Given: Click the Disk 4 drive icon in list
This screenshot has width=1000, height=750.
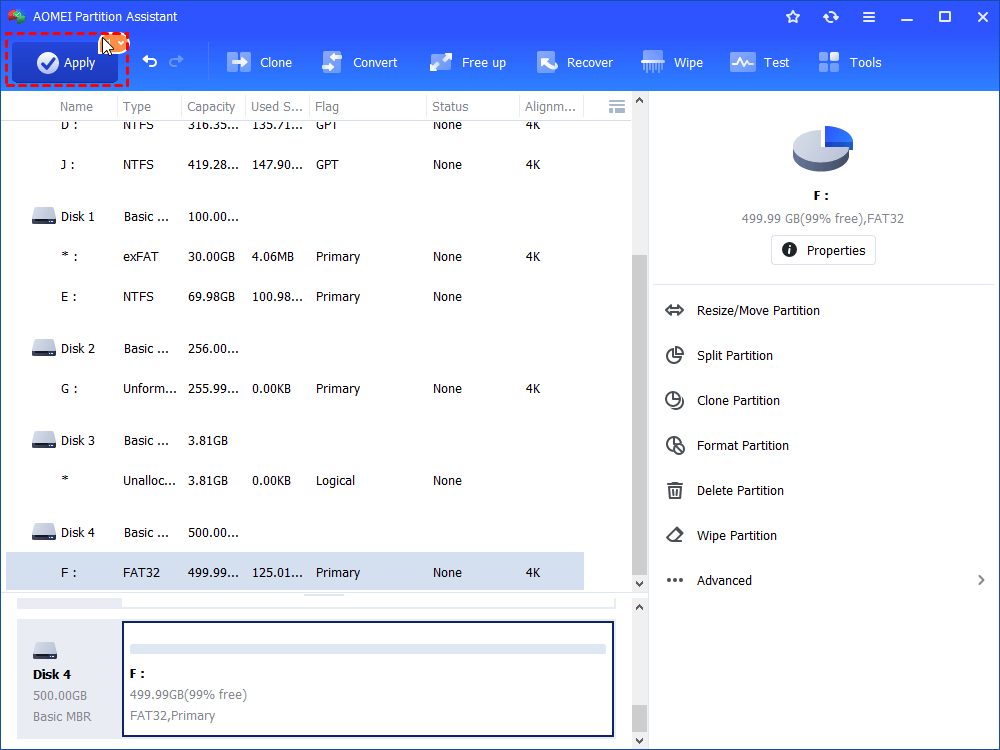Looking at the screenshot, I should [x=44, y=532].
